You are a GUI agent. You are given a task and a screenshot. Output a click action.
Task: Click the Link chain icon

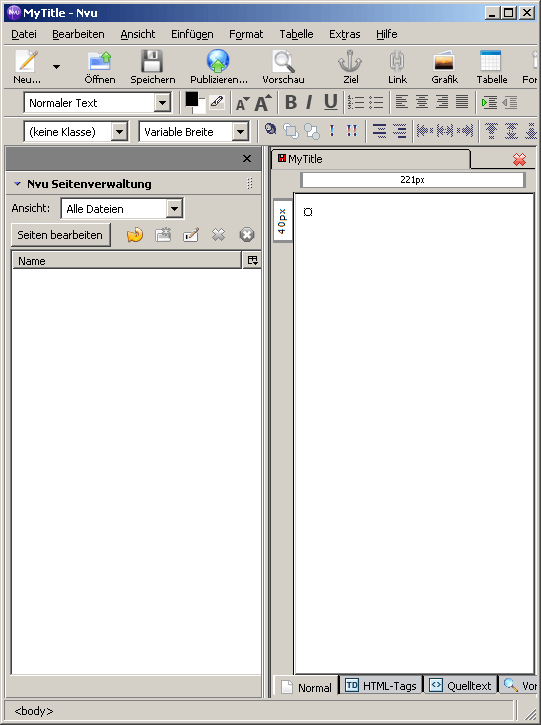point(397,61)
